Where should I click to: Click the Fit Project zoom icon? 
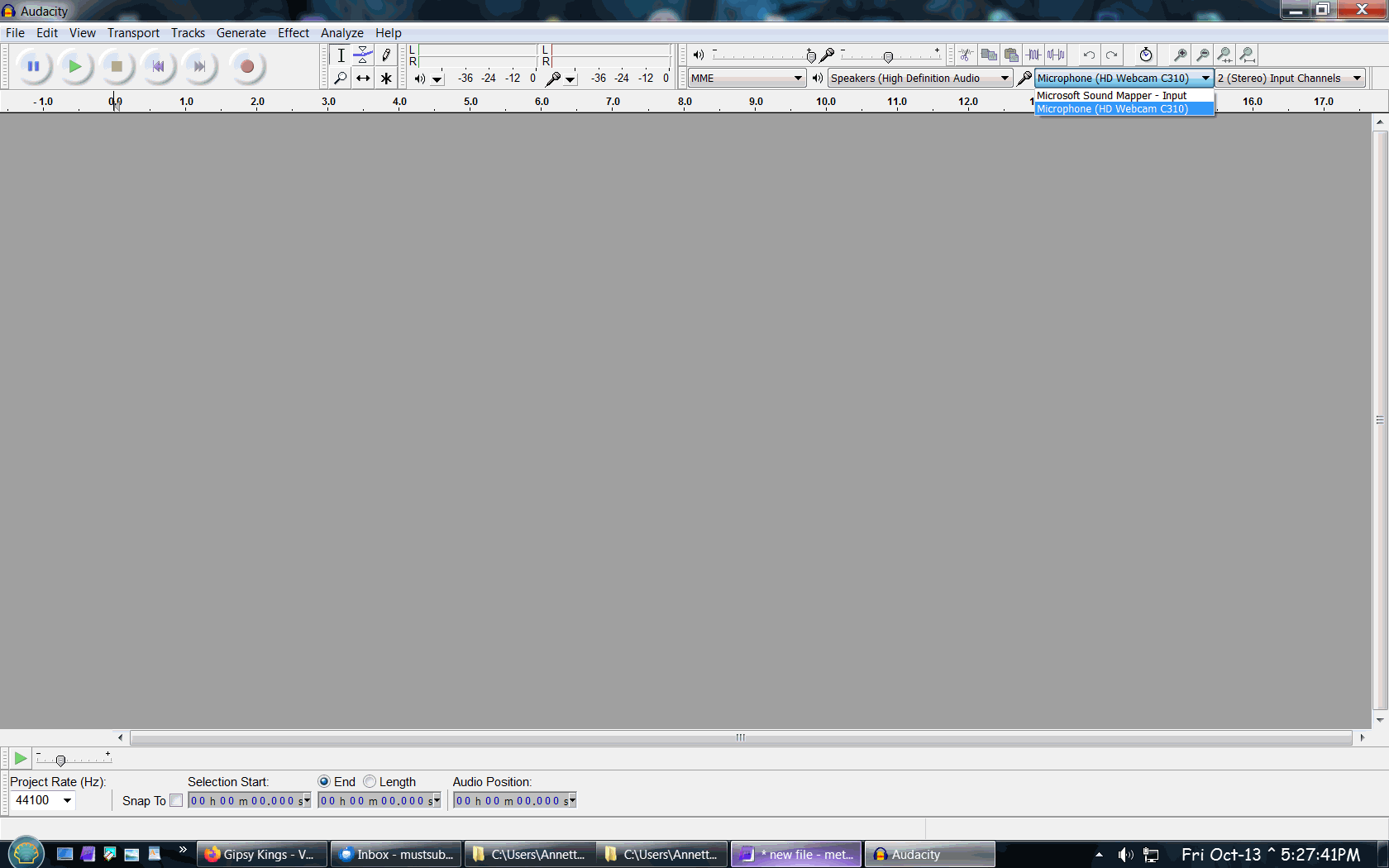1248,55
